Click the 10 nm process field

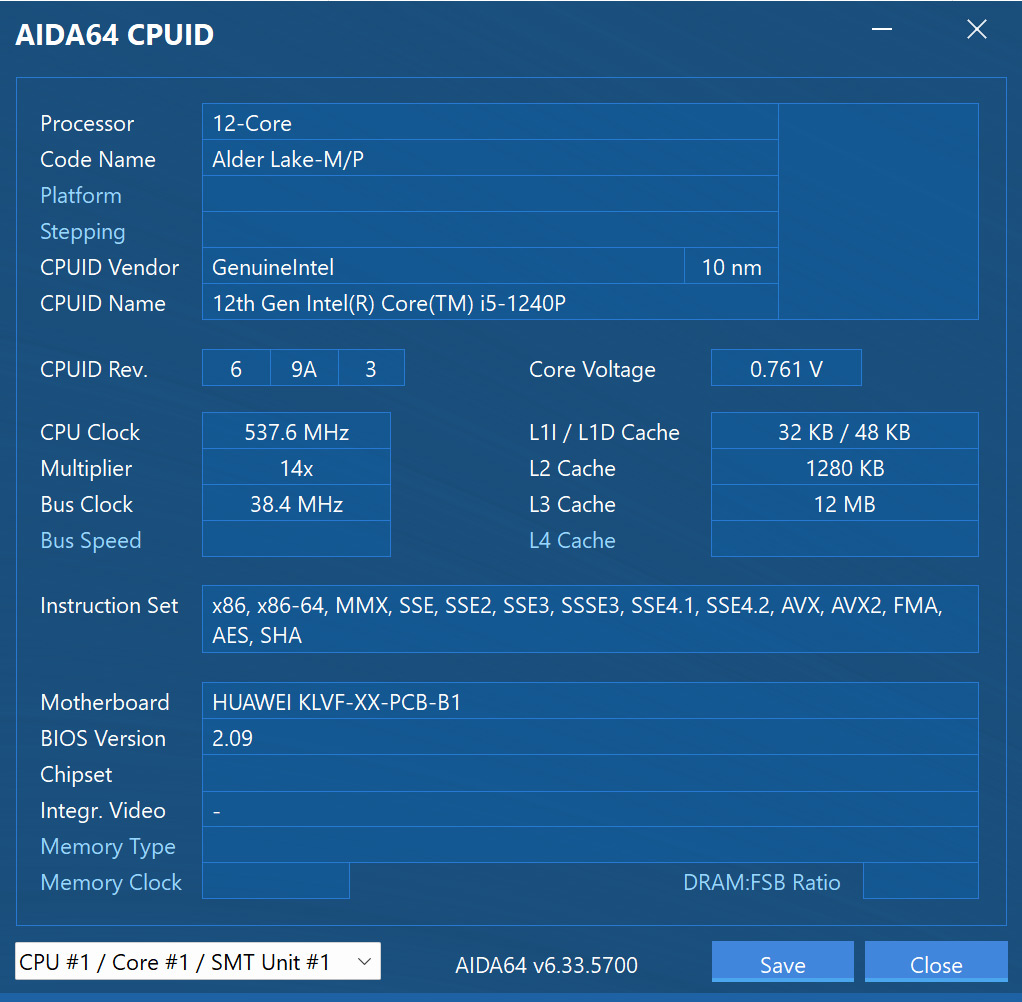[x=731, y=266]
